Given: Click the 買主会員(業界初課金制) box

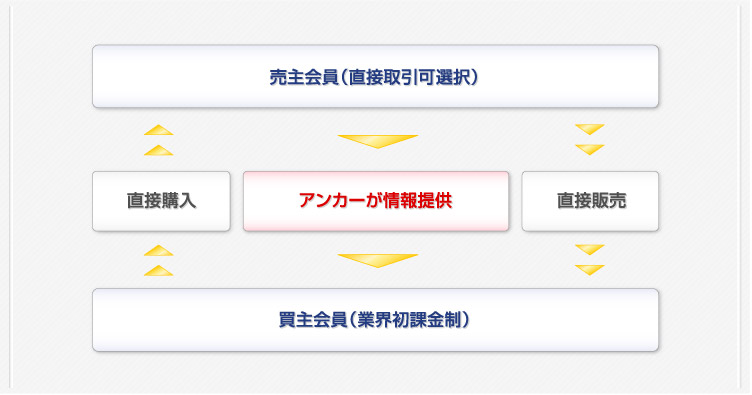Looking at the screenshot, I should coord(375,320).
